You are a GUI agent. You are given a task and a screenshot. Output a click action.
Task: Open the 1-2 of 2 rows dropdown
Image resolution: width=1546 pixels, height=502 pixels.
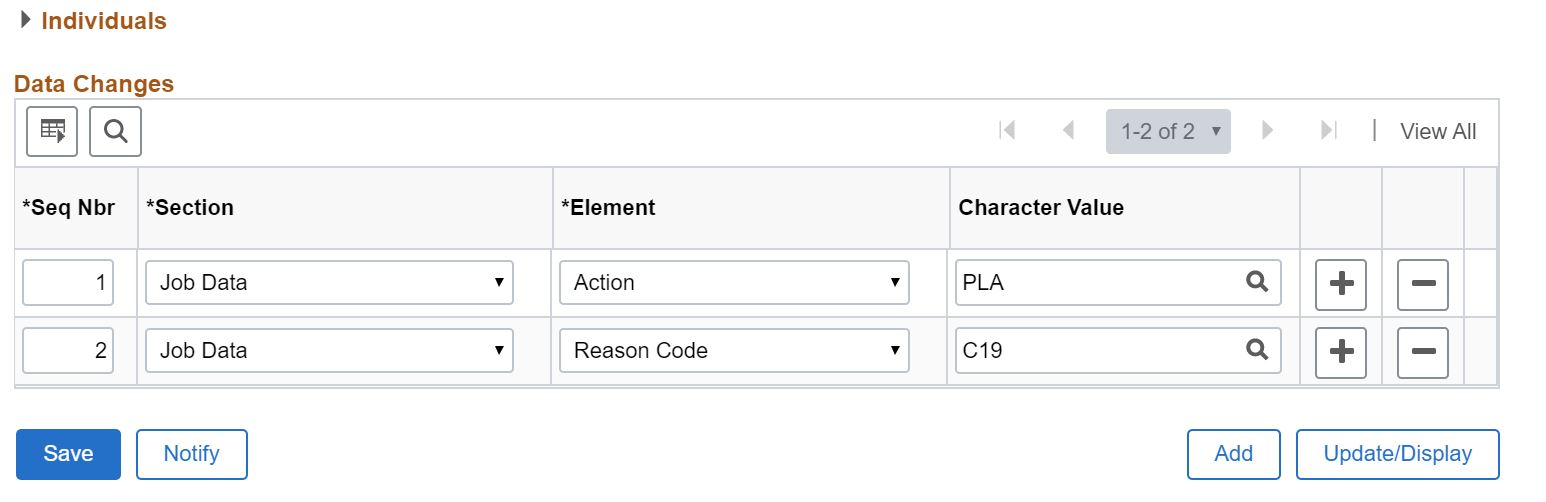[x=1168, y=131]
